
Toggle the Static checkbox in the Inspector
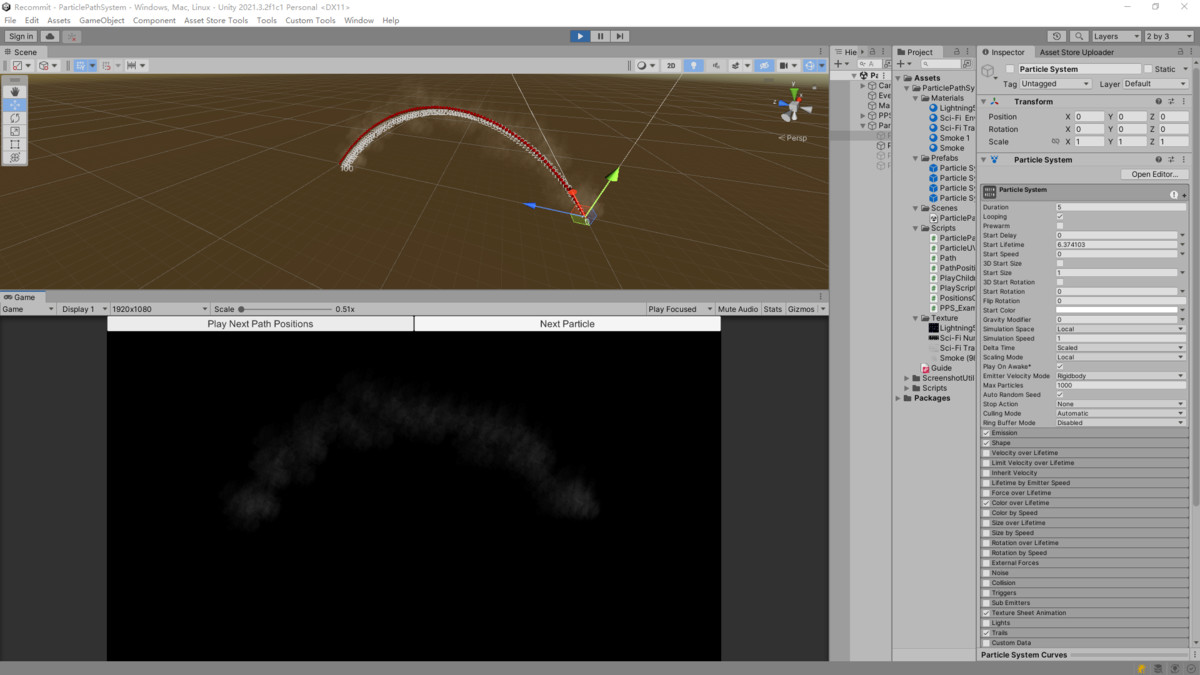click(x=1148, y=69)
